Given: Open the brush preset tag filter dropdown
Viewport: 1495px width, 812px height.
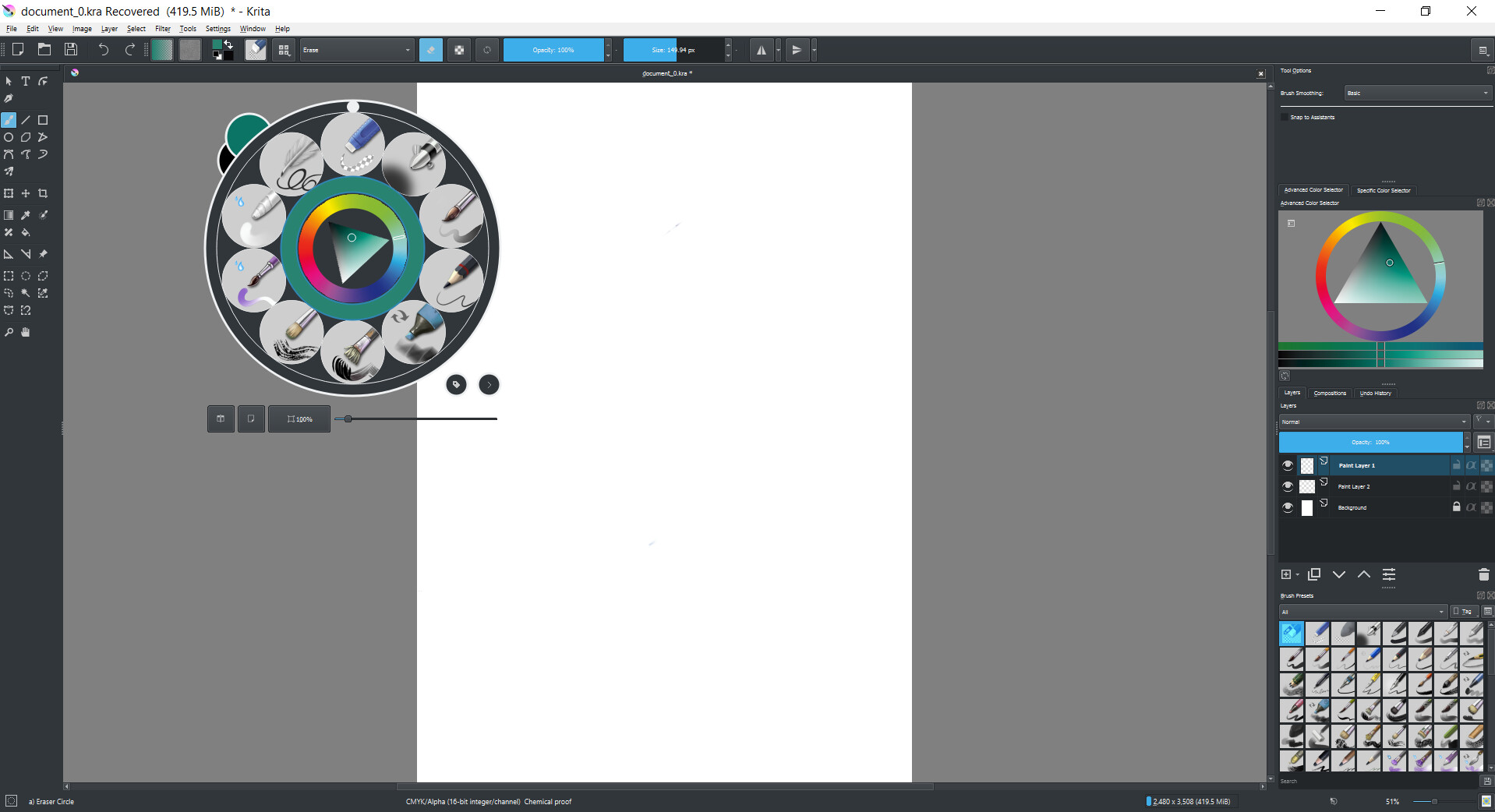Looking at the screenshot, I should 1363,612.
